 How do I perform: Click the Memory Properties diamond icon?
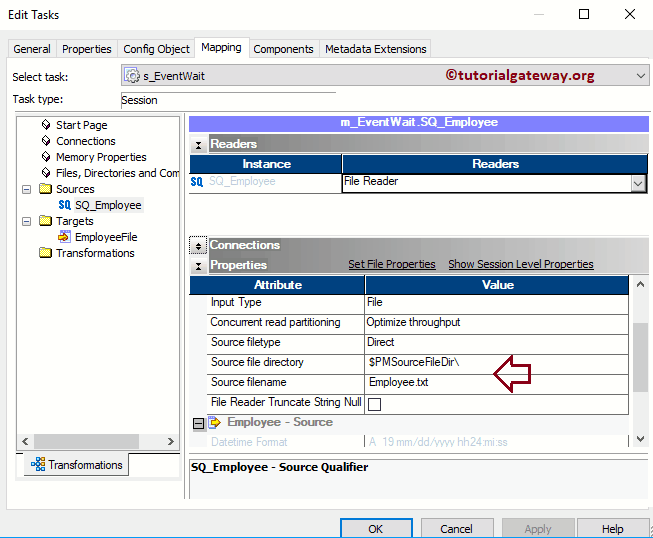[x=46, y=157]
